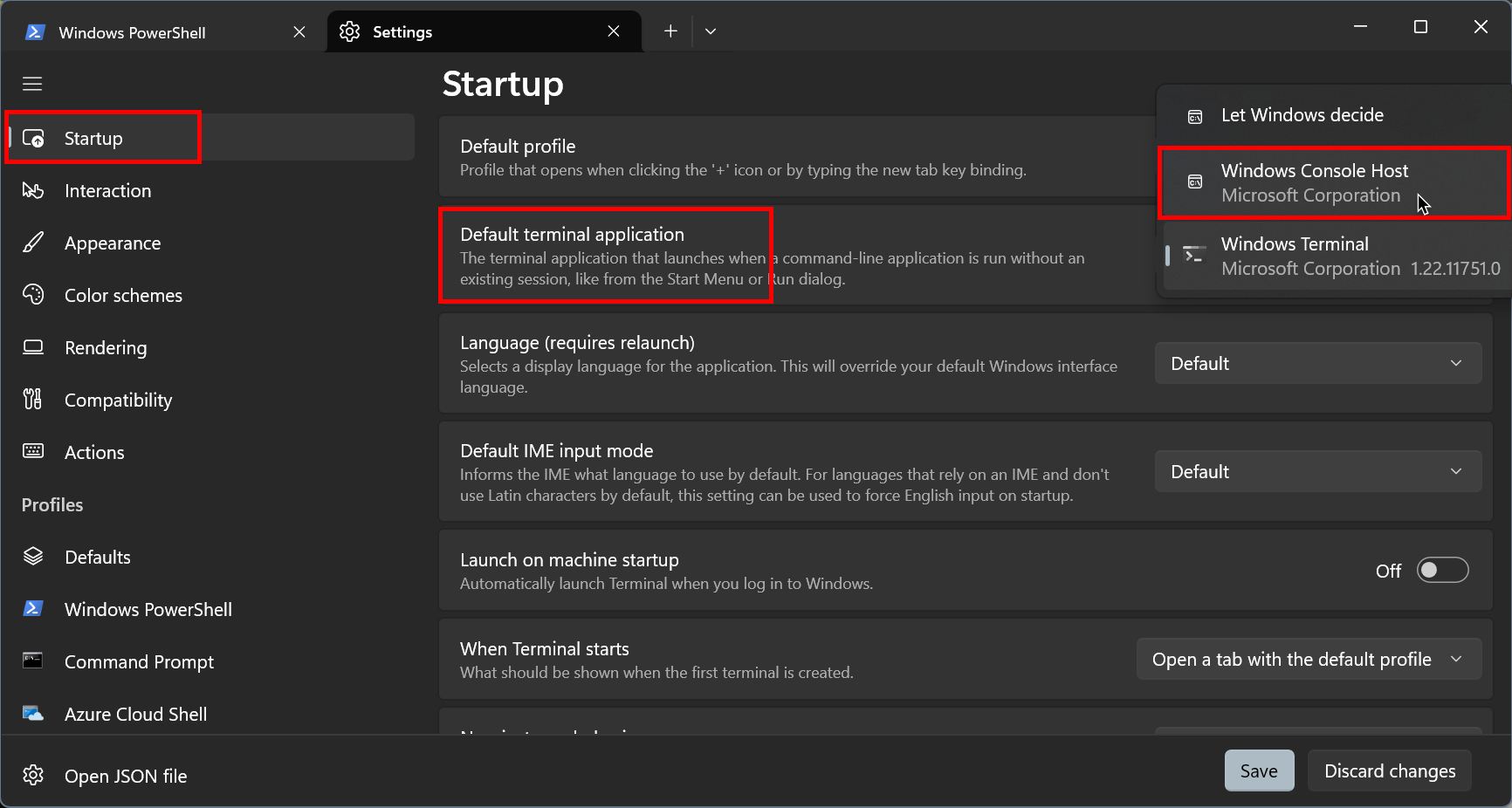
Task: Click the Profiles section header
Action: click(52, 504)
